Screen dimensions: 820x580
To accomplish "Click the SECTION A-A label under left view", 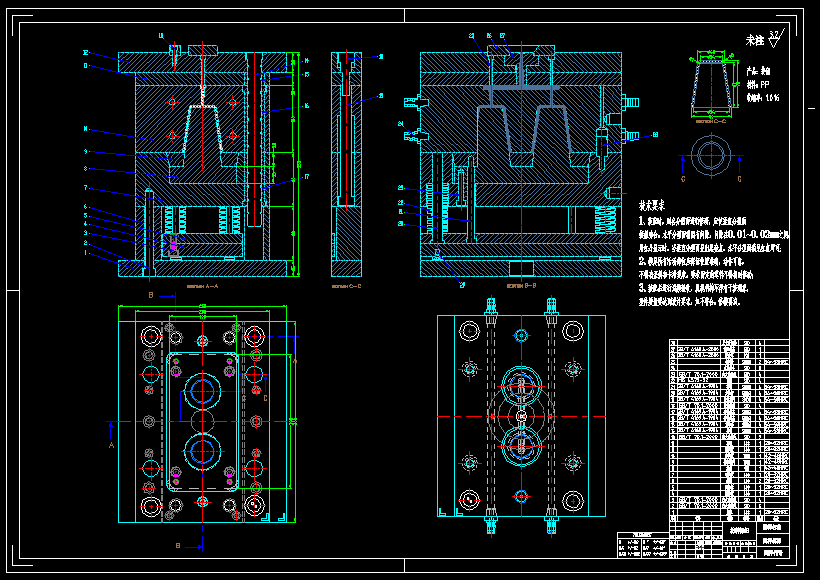I will pyautogui.click(x=197, y=284).
